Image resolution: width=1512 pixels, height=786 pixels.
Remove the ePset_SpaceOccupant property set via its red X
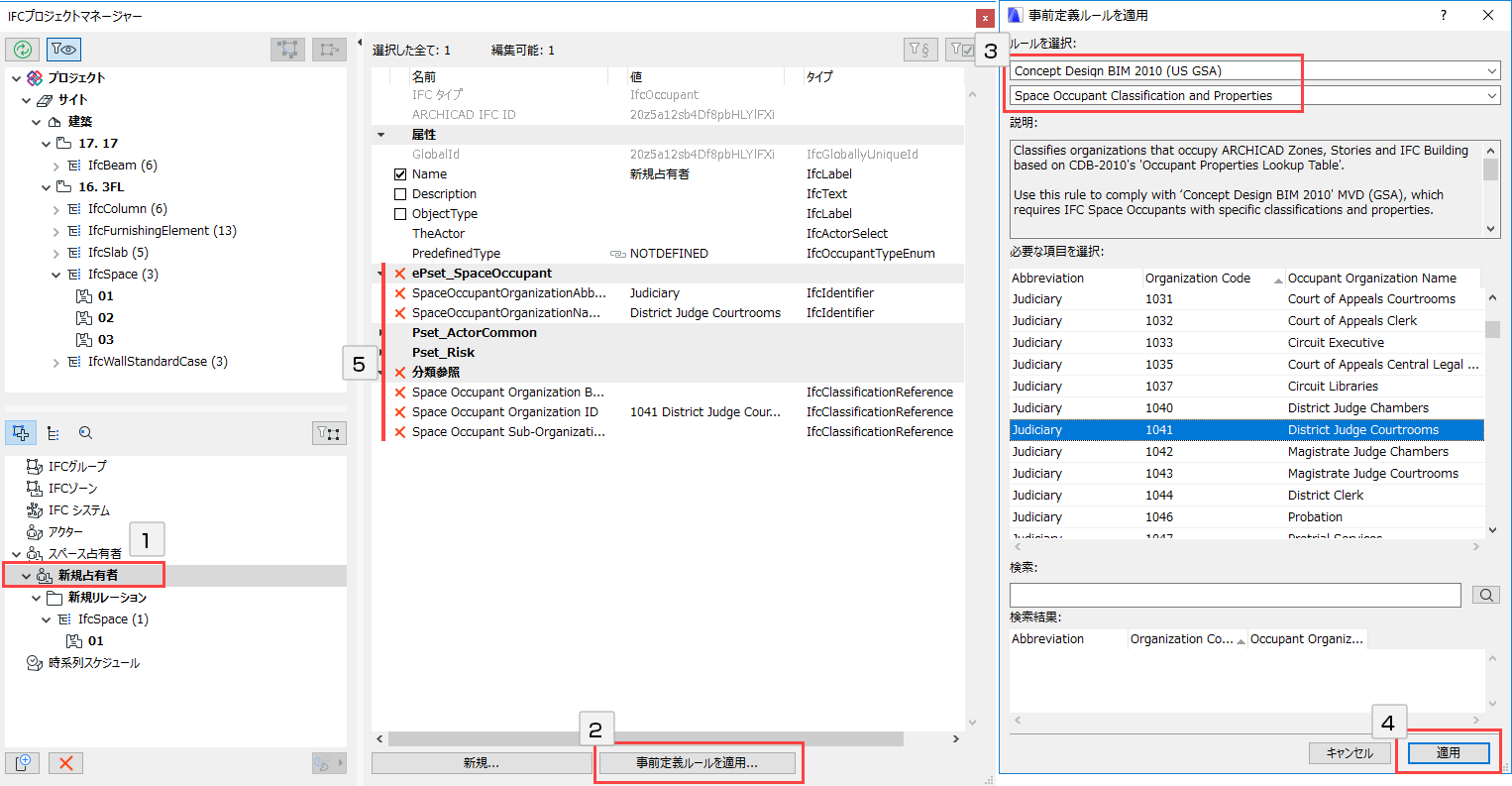400,274
